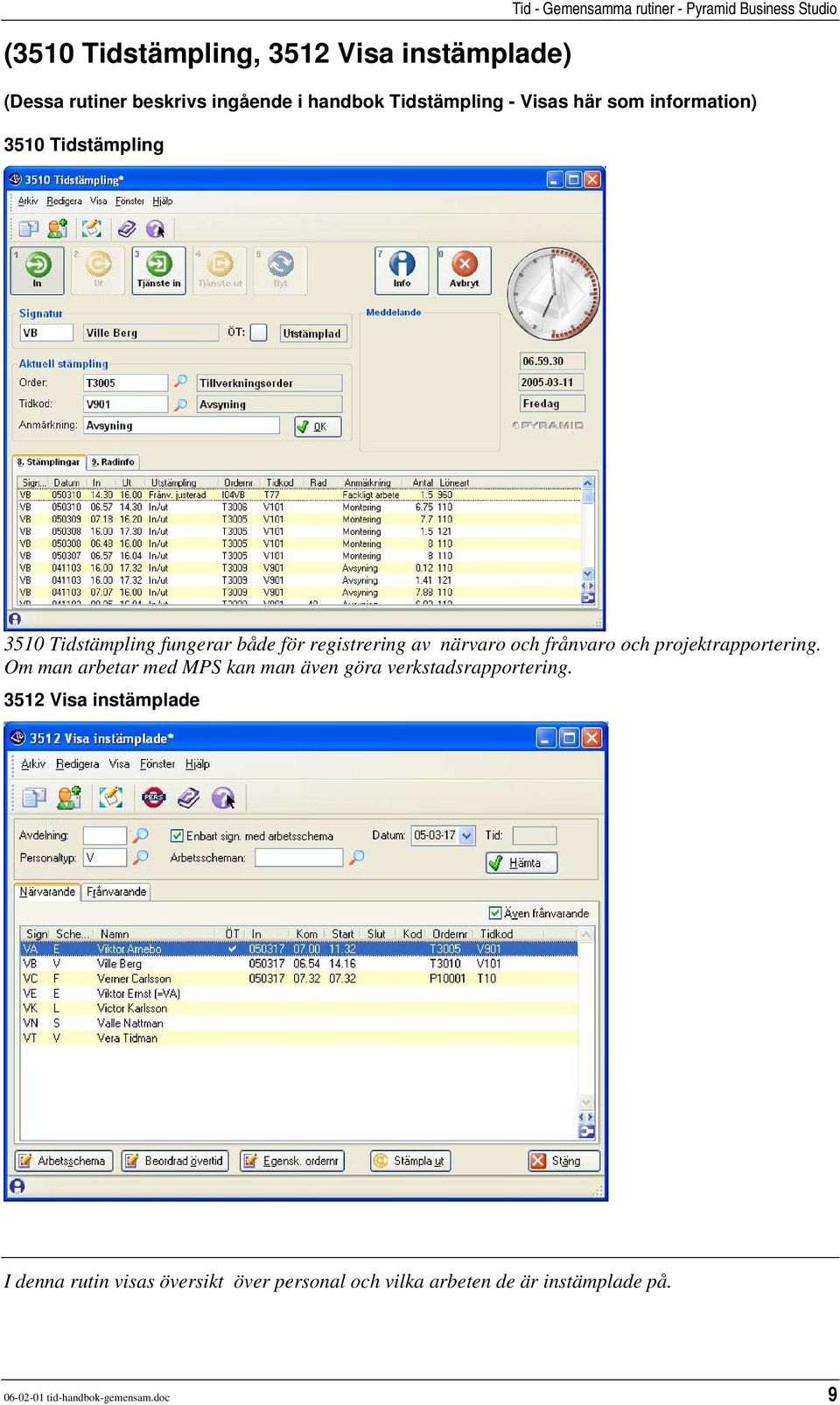Uncheck Även frånvarande checkbox
The image size is (840, 1405).
pyautogui.click(x=495, y=913)
